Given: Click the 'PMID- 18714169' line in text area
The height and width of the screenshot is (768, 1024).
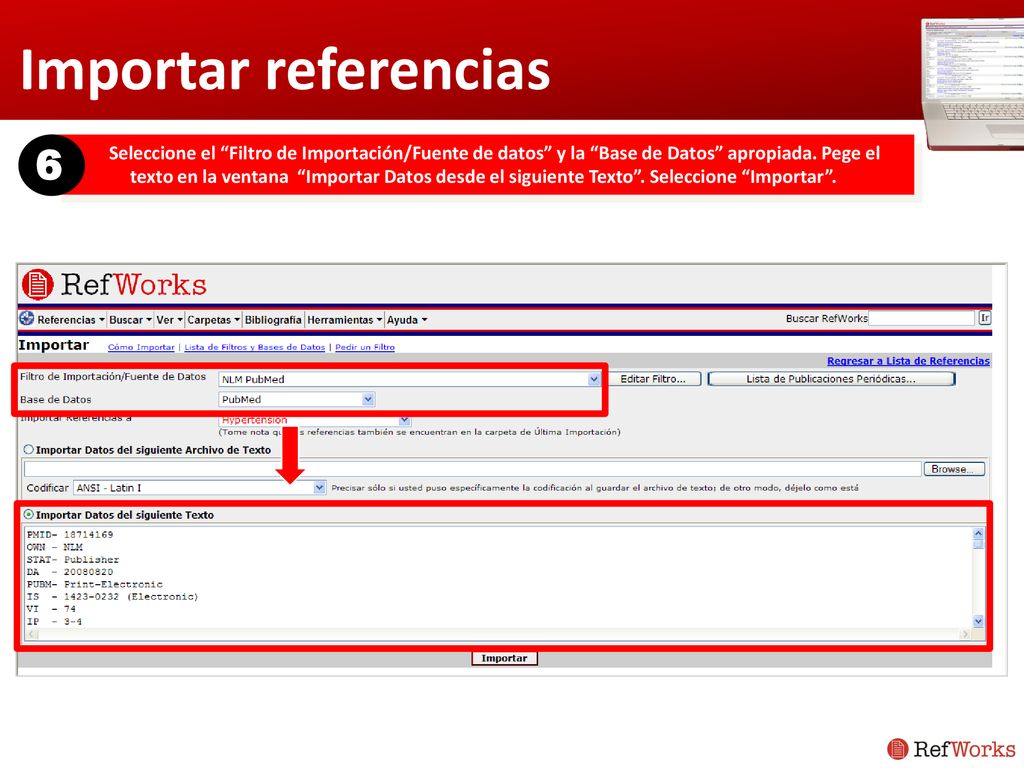Looking at the screenshot, I should 70,534.
